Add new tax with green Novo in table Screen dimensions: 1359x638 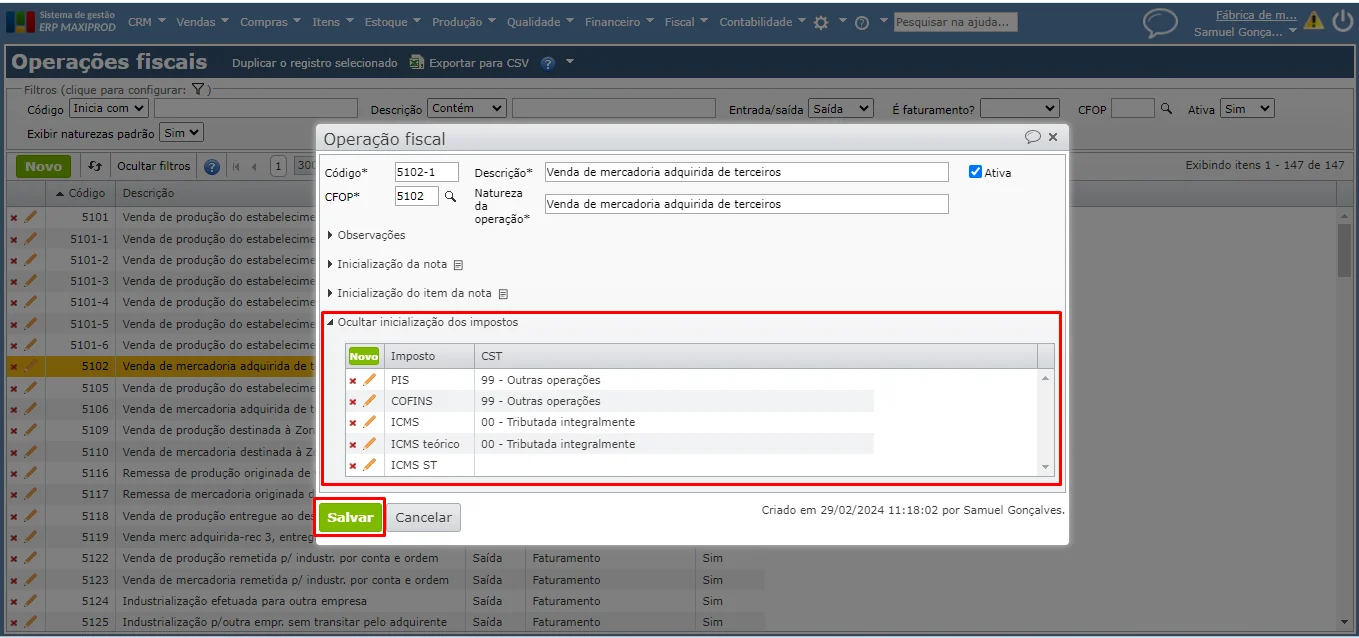pyautogui.click(x=364, y=356)
